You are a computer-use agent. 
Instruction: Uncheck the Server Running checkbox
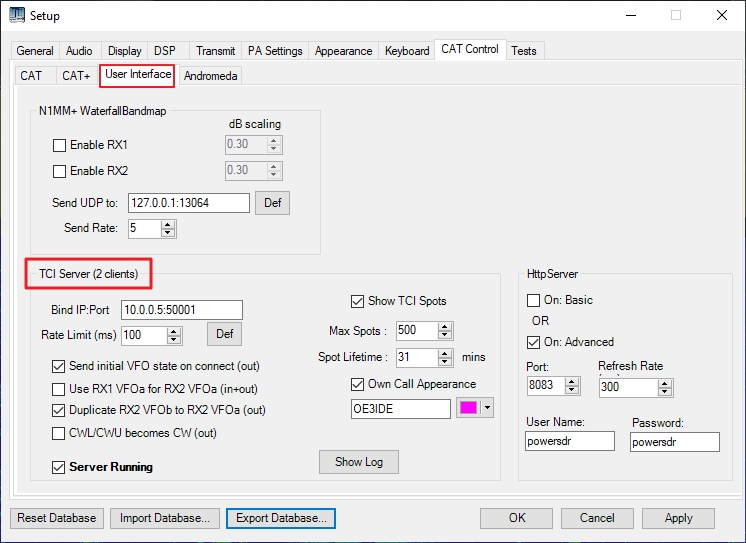(x=58, y=467)
